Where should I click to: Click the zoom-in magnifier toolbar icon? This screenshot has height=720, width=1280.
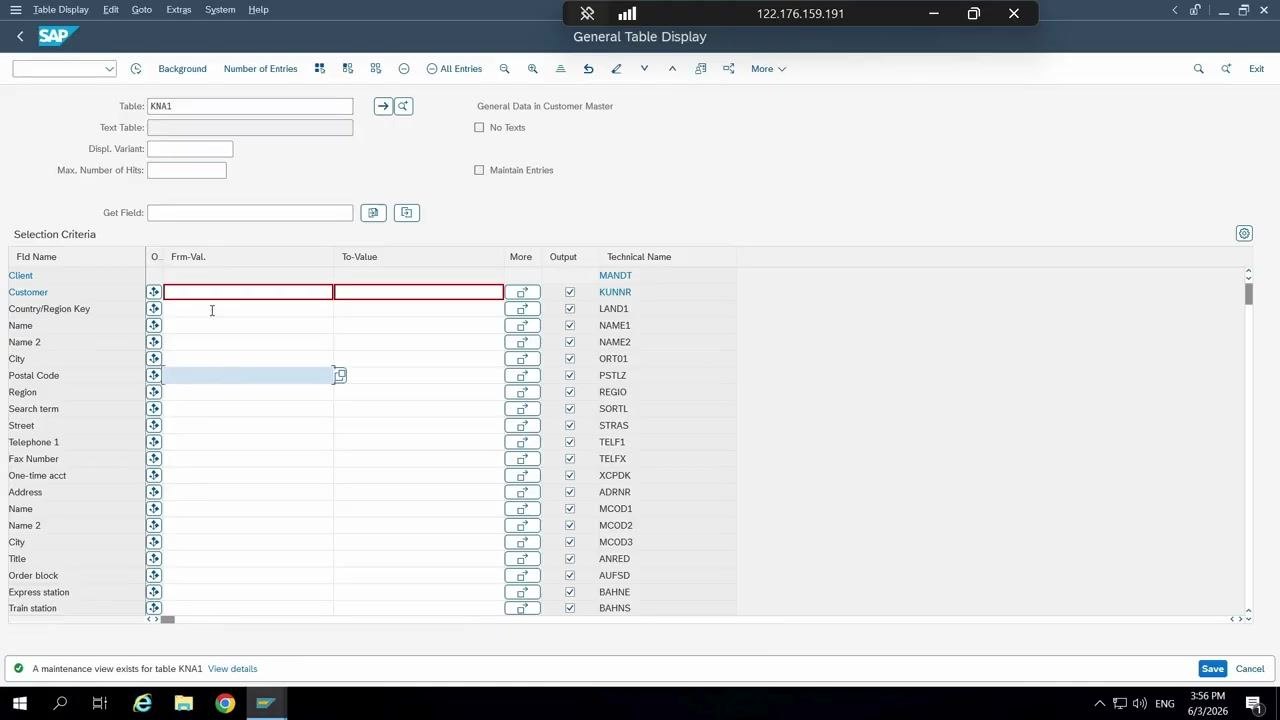532,69
